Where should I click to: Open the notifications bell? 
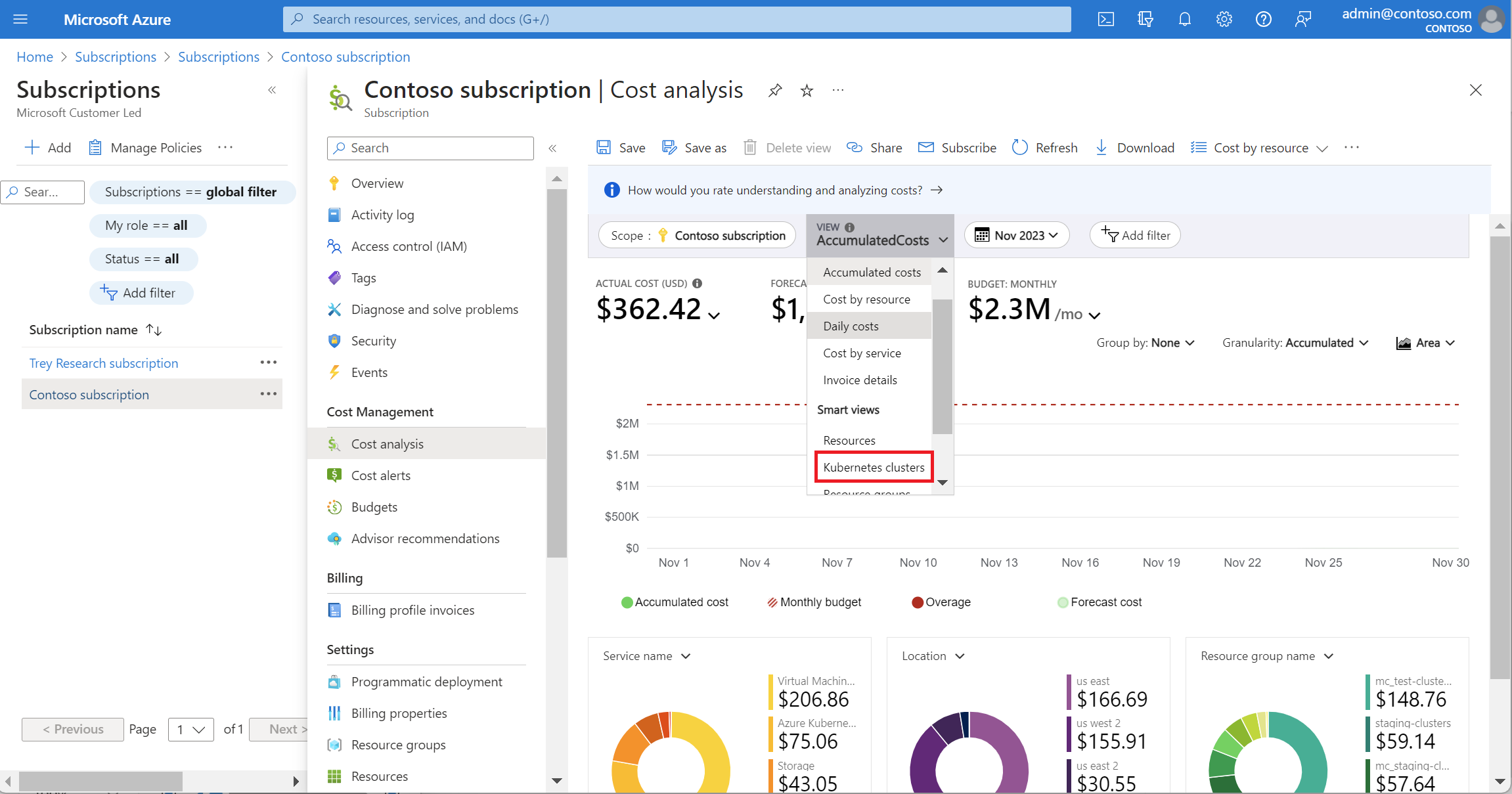[1184, 19]
